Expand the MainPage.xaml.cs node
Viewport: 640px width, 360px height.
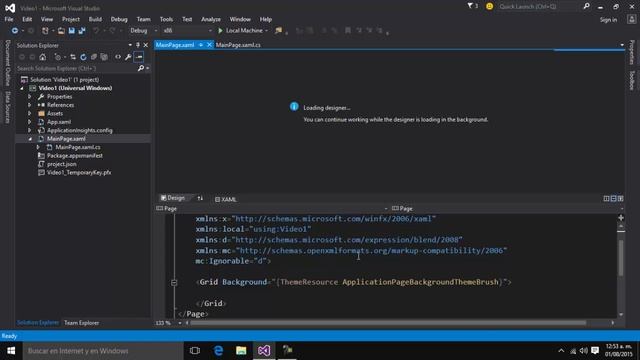[38, 147]
